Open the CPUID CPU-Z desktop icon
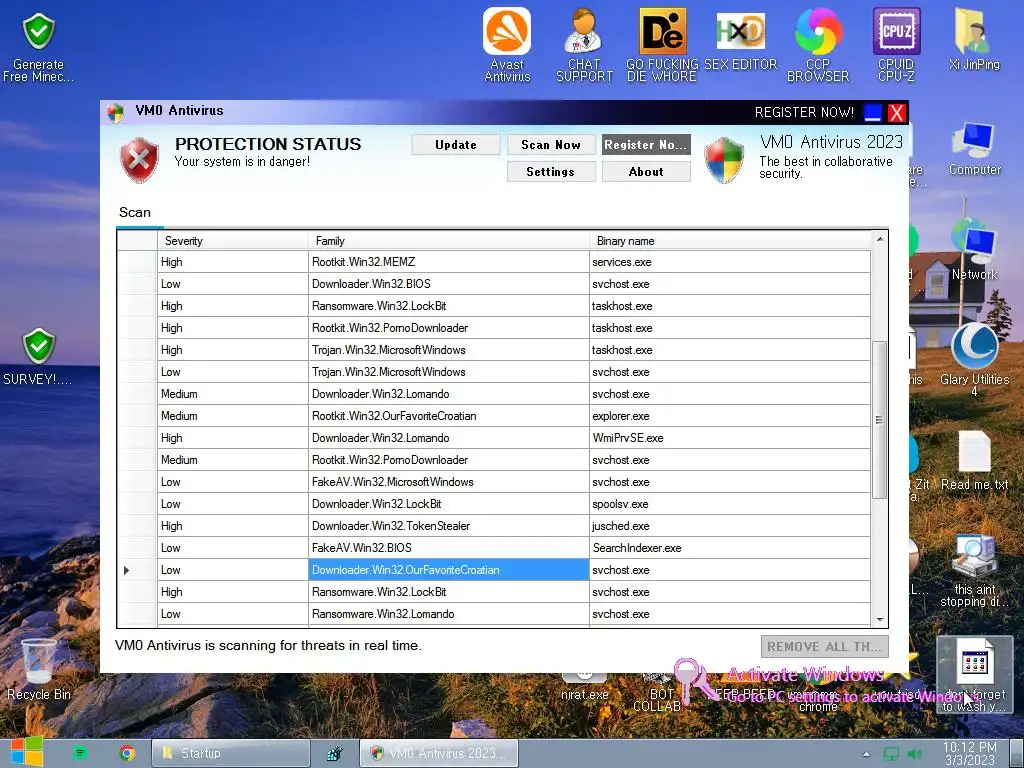 [896, 44]
